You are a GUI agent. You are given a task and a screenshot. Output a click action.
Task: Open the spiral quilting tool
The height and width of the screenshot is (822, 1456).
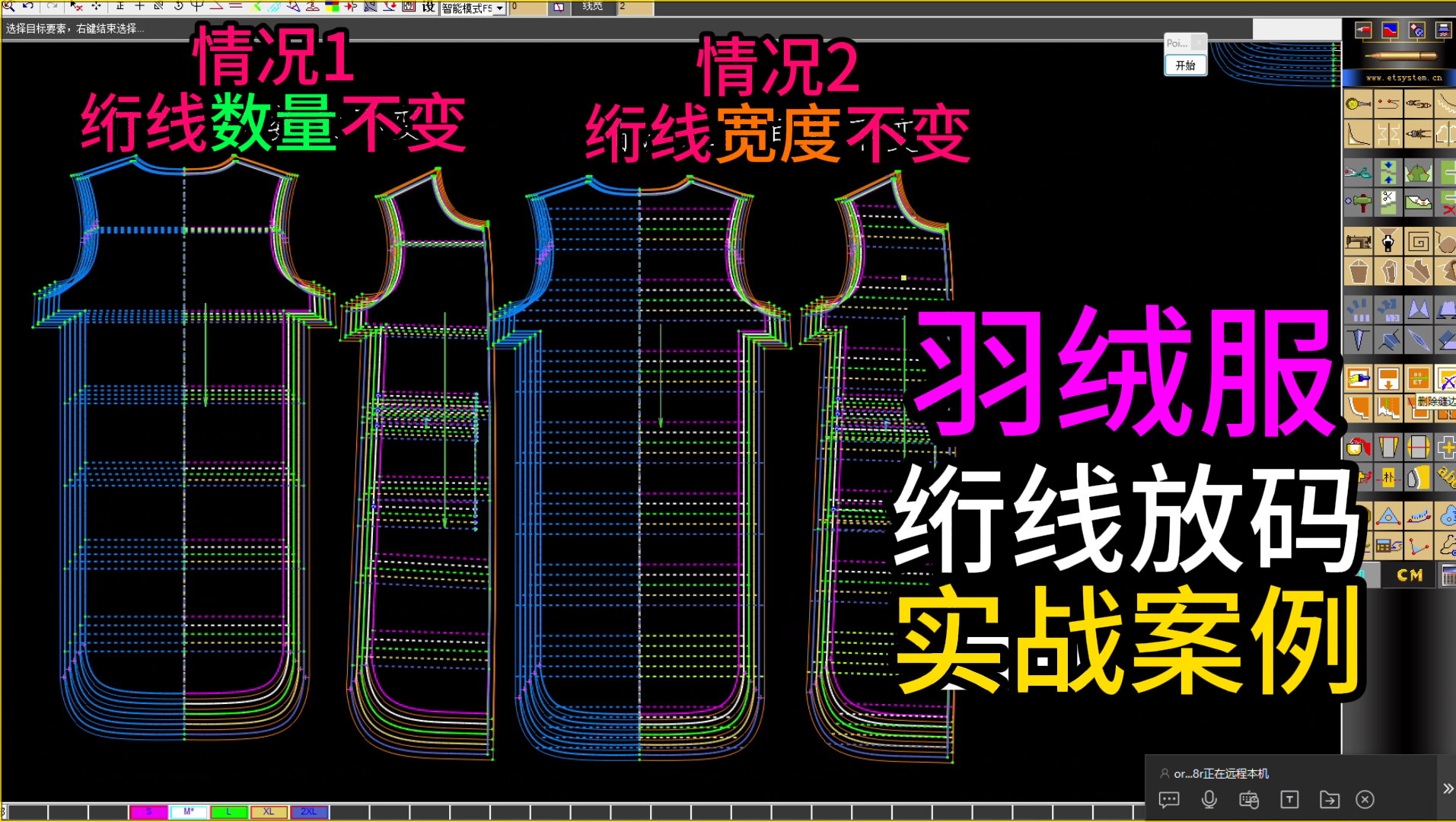(1419, 241)
